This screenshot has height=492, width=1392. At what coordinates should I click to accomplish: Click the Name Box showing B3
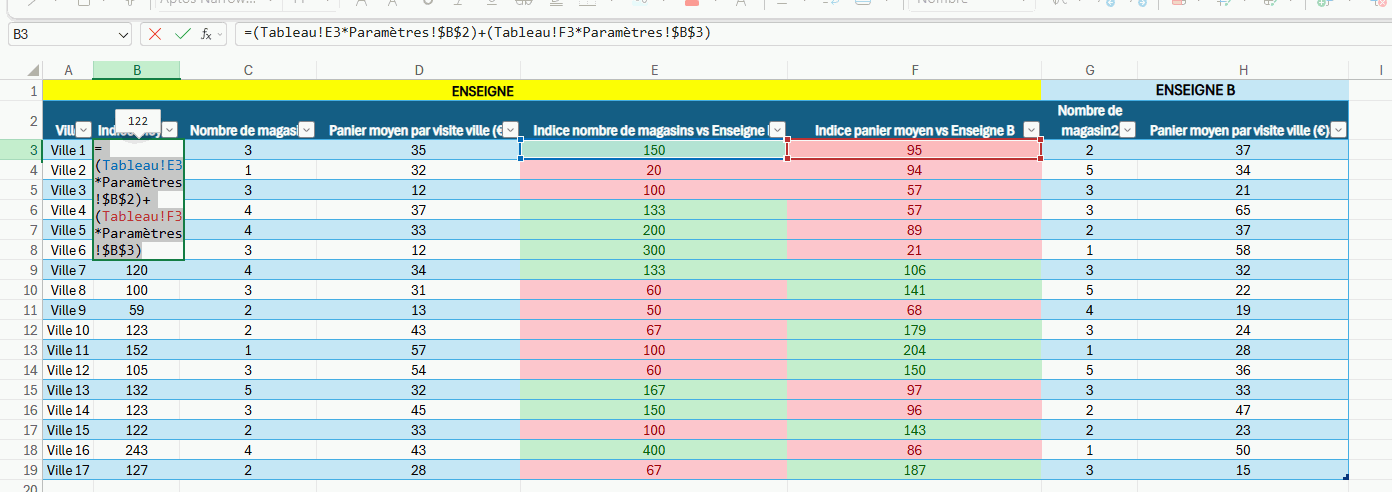(x=60, y=34)
